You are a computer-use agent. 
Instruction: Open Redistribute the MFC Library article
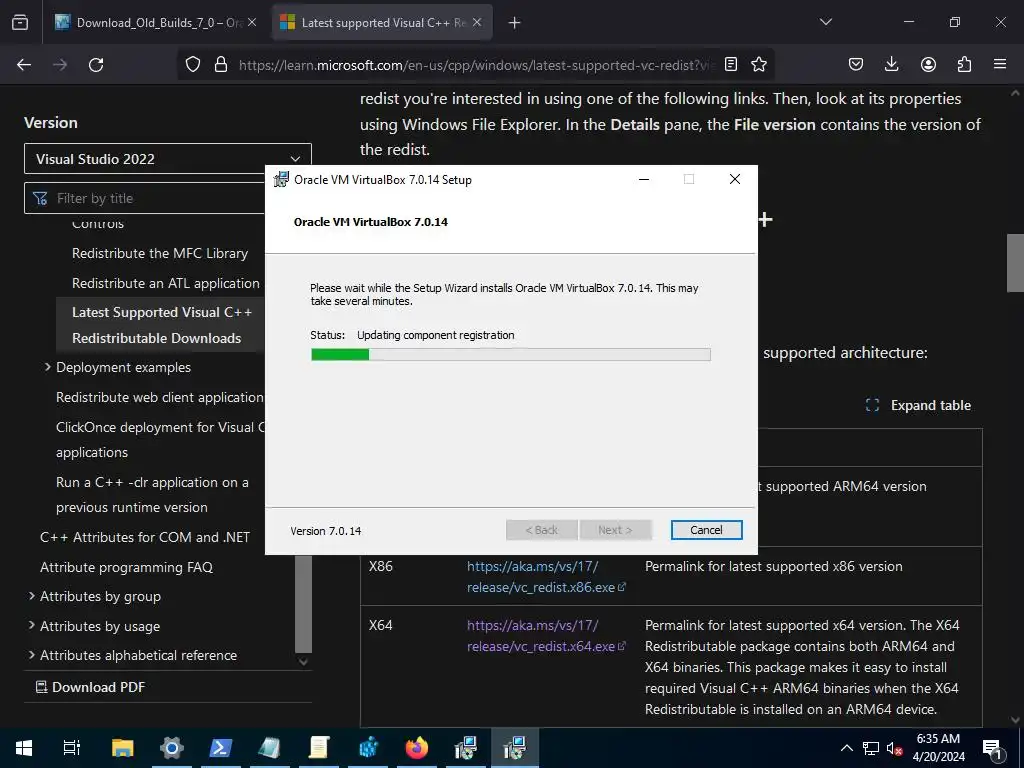(160, 253)
